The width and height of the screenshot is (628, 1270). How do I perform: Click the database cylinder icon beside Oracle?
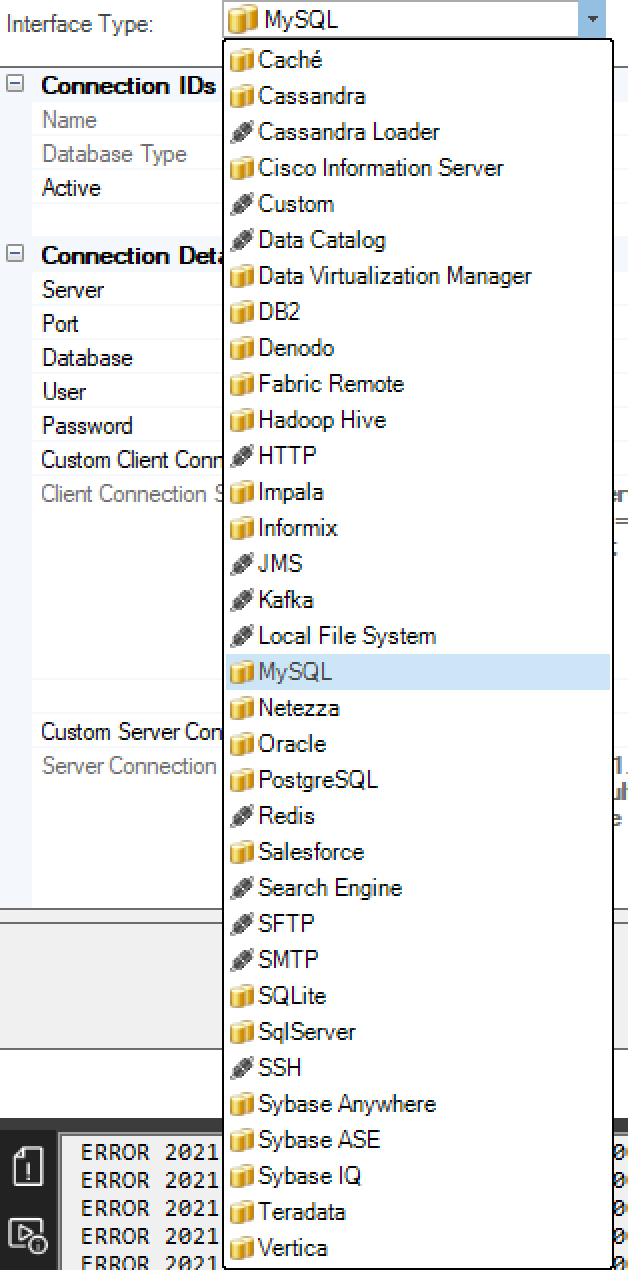click(x=242, y=744)
